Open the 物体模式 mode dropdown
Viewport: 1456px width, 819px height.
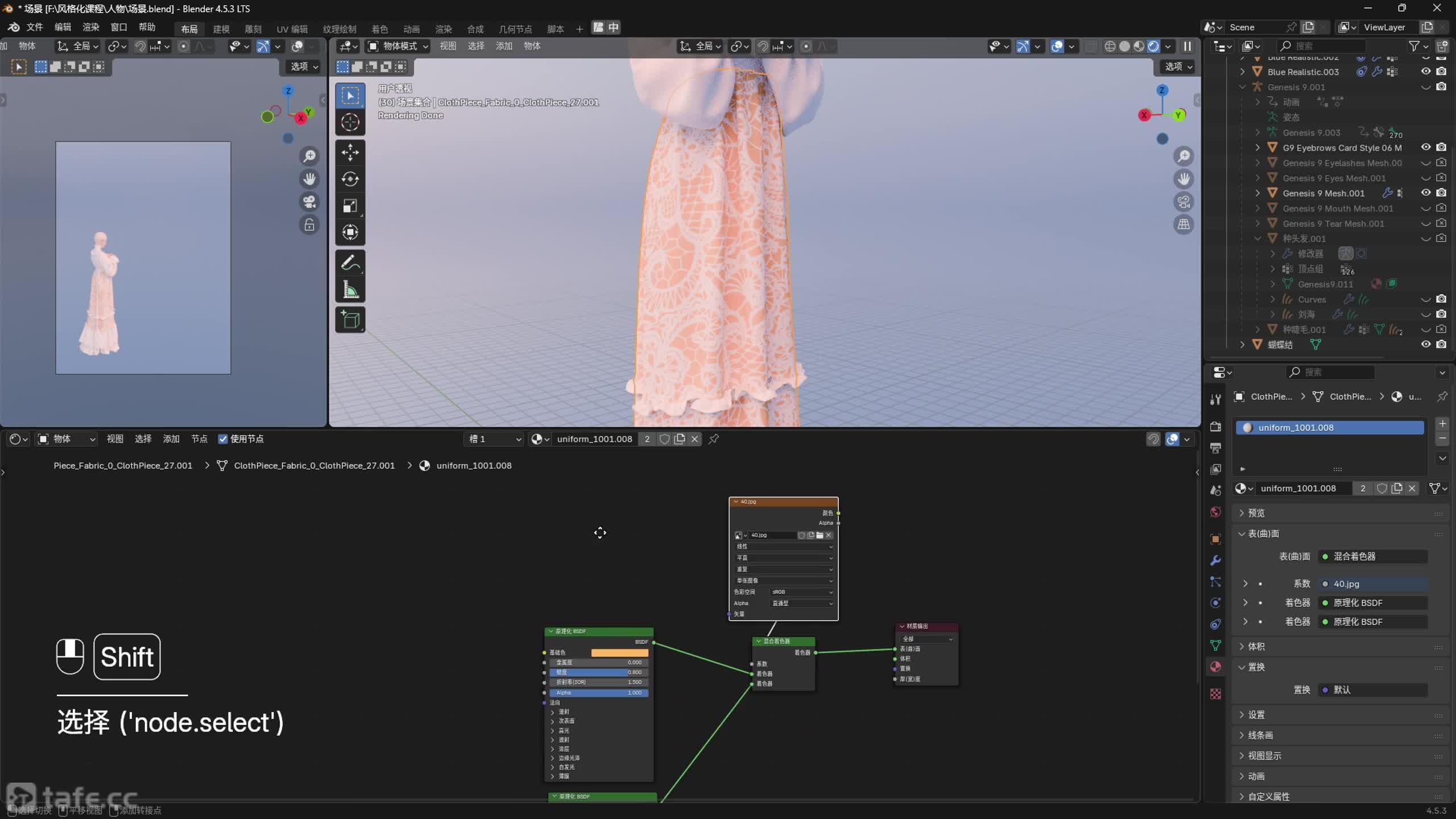[x=399, y=46]
